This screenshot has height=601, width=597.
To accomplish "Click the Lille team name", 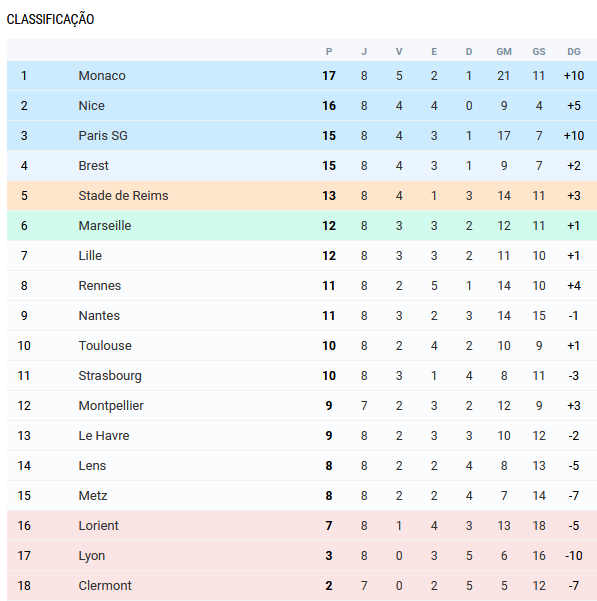I will (90, 255).
